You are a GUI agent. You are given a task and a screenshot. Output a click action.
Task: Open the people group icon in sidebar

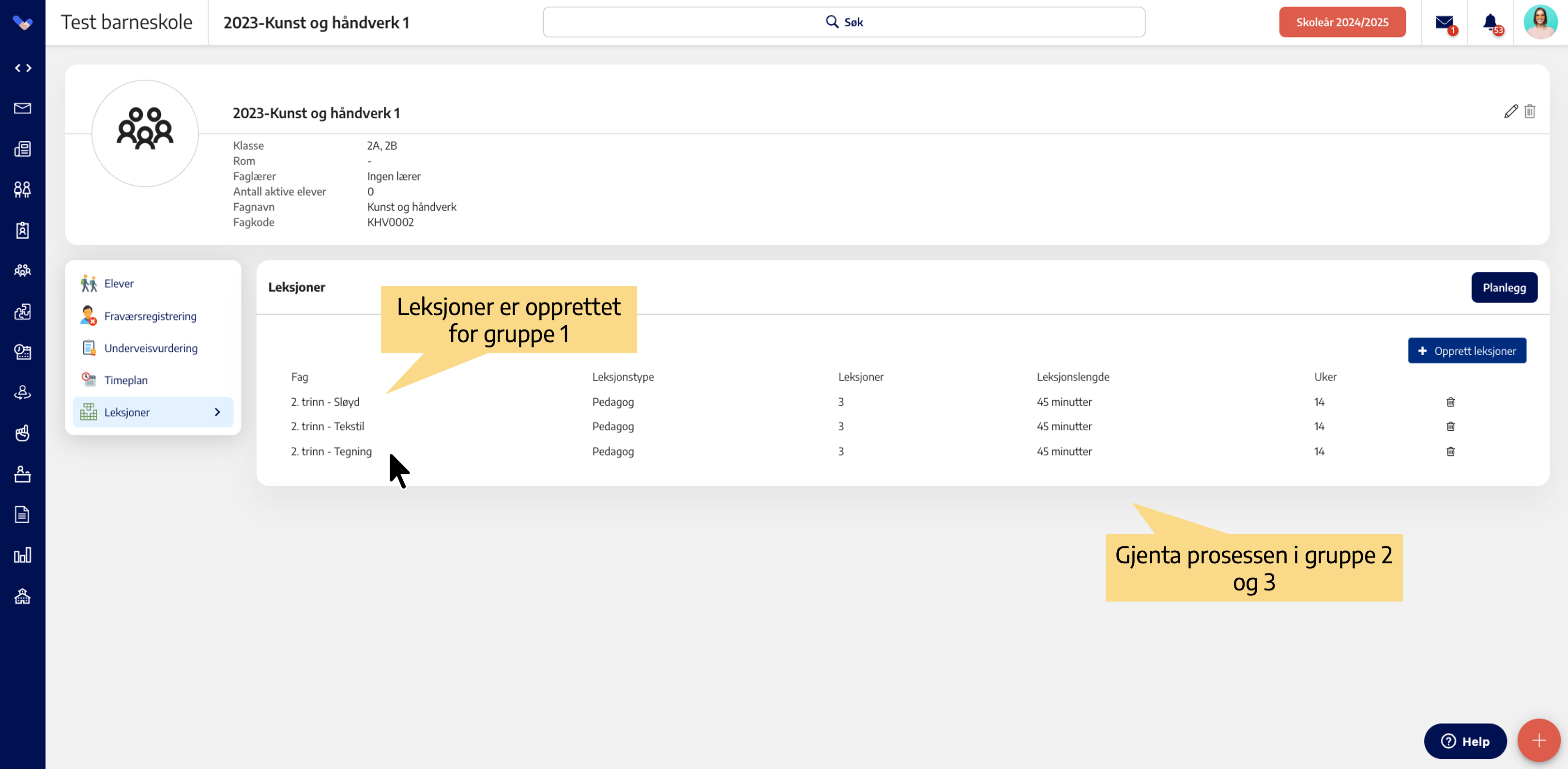(23, 270)
